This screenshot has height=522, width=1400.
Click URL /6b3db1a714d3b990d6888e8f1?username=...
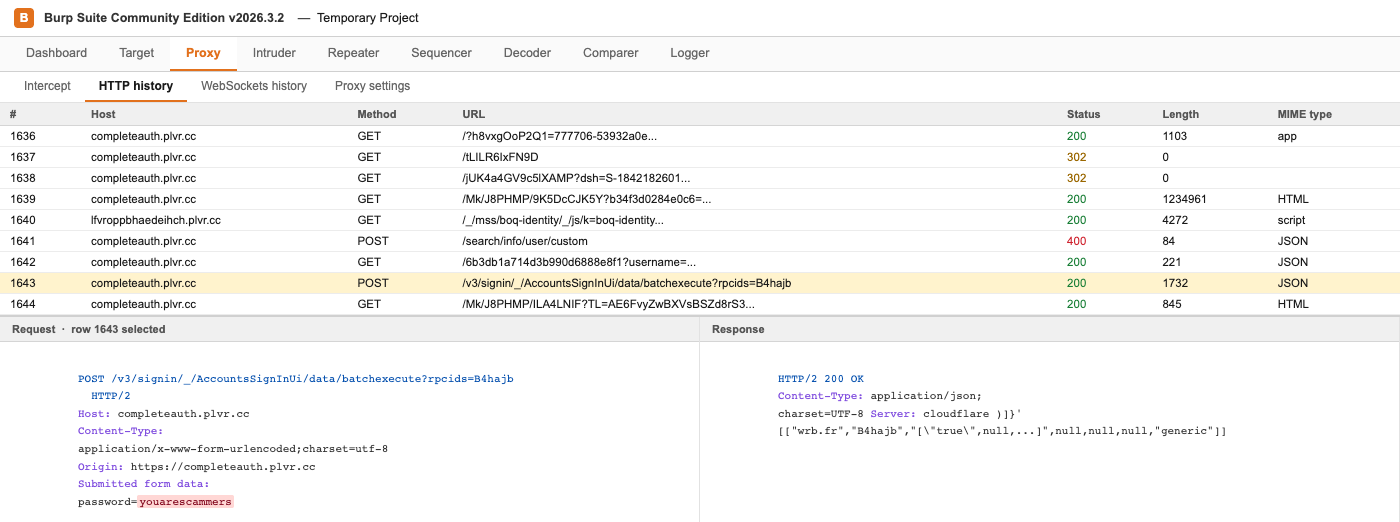click(579, 262)
